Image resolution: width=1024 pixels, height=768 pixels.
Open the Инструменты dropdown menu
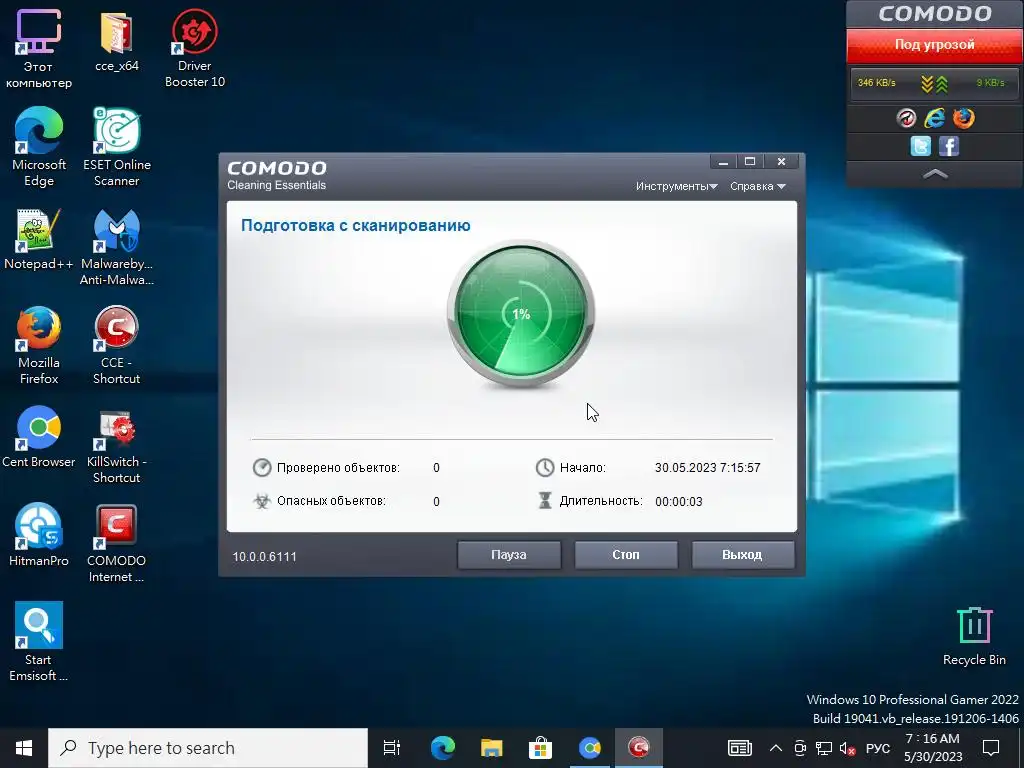tap(677, 186)
